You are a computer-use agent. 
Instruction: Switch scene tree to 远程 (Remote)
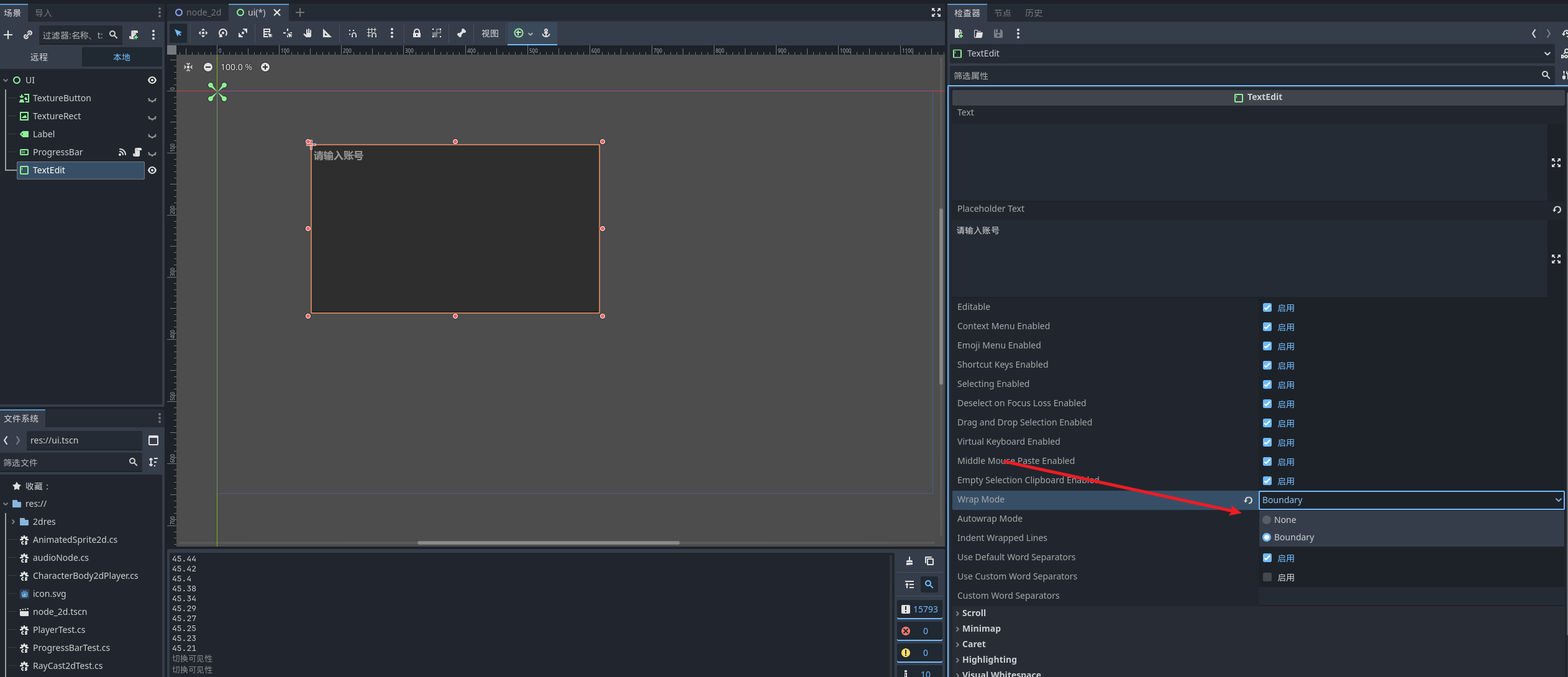(40, 57)
